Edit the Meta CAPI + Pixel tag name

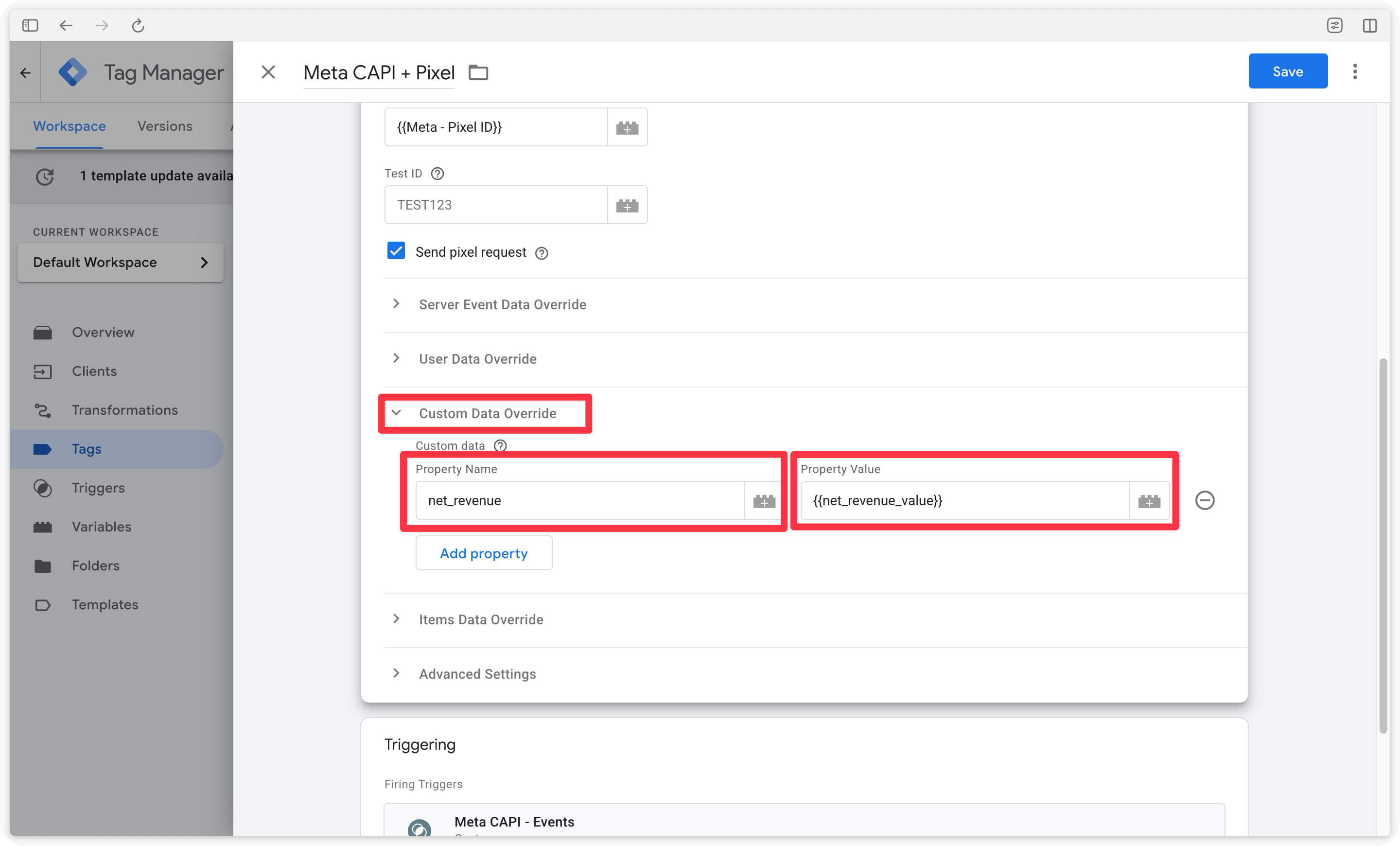coord(379,73)
